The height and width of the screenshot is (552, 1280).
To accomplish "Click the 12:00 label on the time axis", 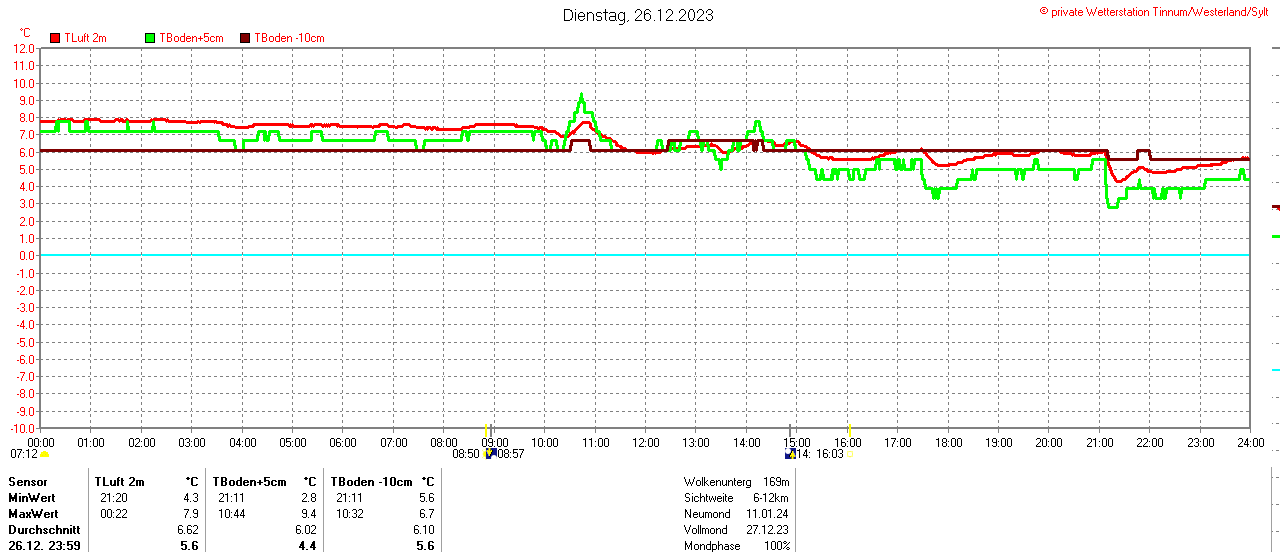I will tap(645, 442).
